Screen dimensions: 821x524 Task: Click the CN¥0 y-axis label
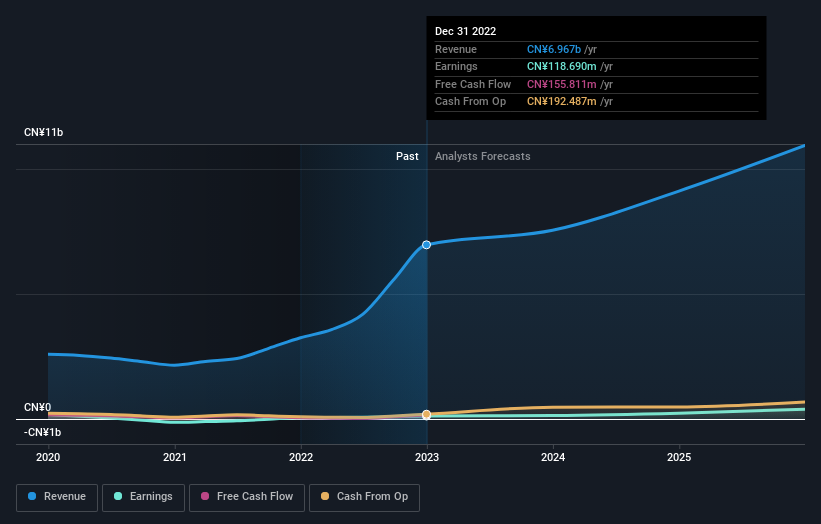pyautogui.click(x=38, y=407)
